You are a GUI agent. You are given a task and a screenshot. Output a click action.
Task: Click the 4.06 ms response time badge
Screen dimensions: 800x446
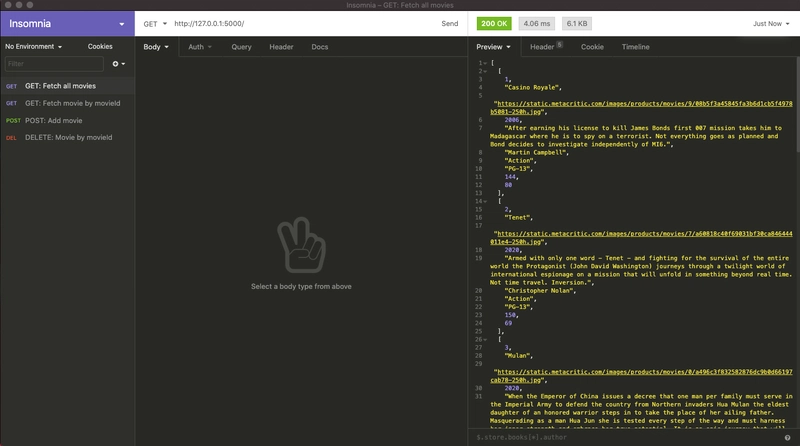coord(537,23)
